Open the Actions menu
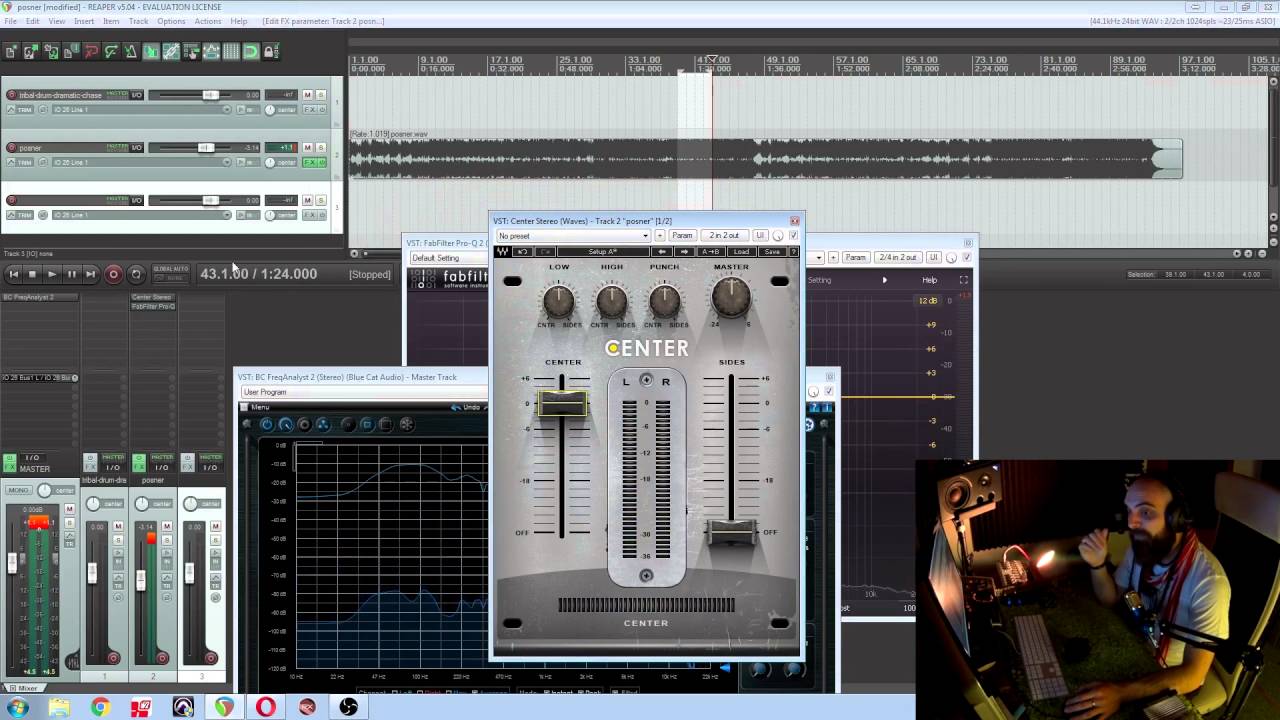 click(208, 21)
